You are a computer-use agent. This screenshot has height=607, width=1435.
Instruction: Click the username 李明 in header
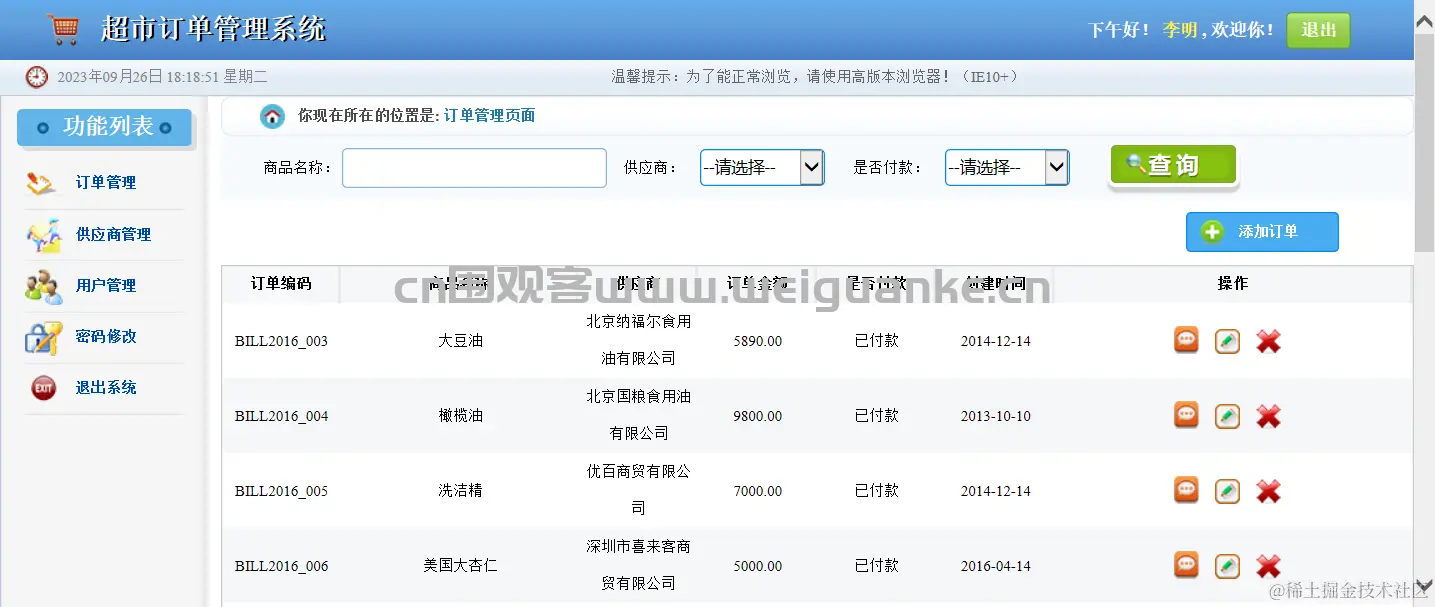point(1180,30)
